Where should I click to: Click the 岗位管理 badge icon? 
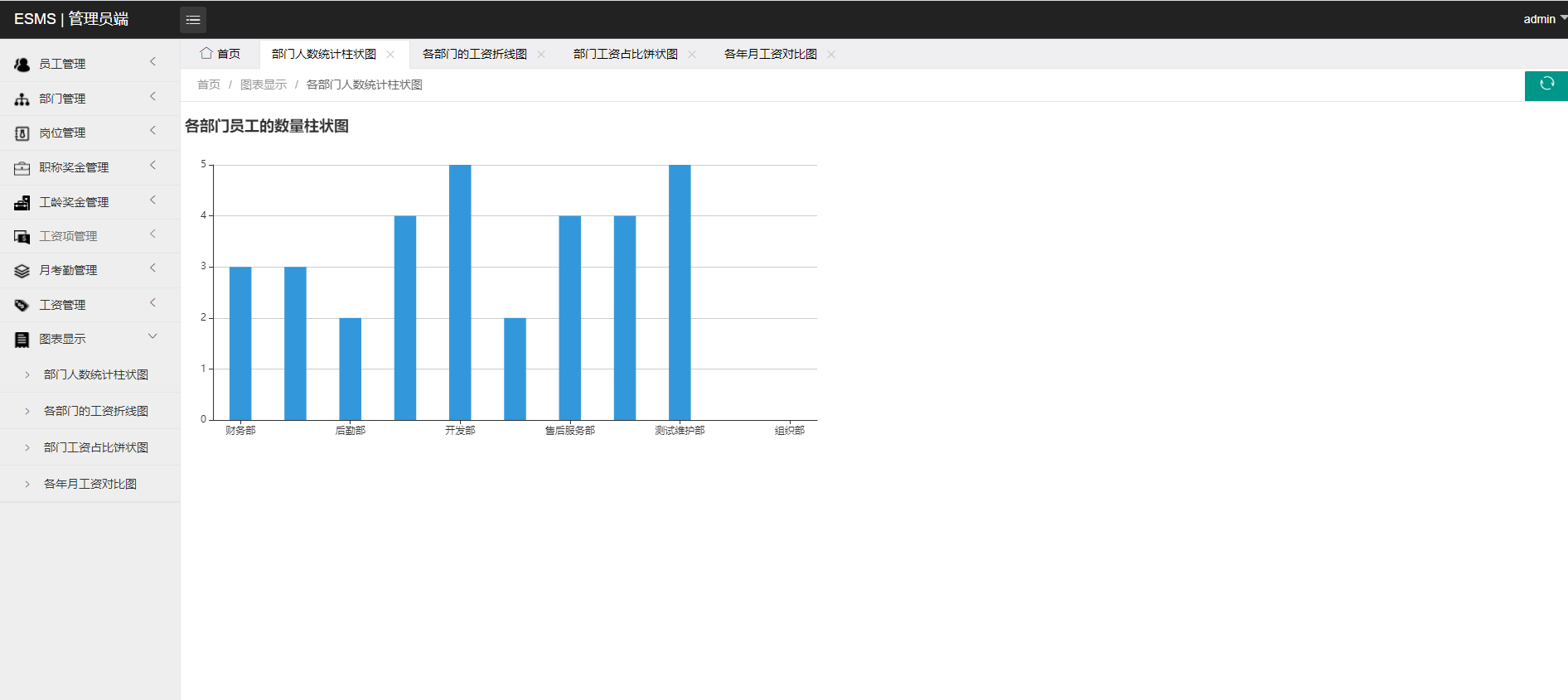tap(22, 133)
